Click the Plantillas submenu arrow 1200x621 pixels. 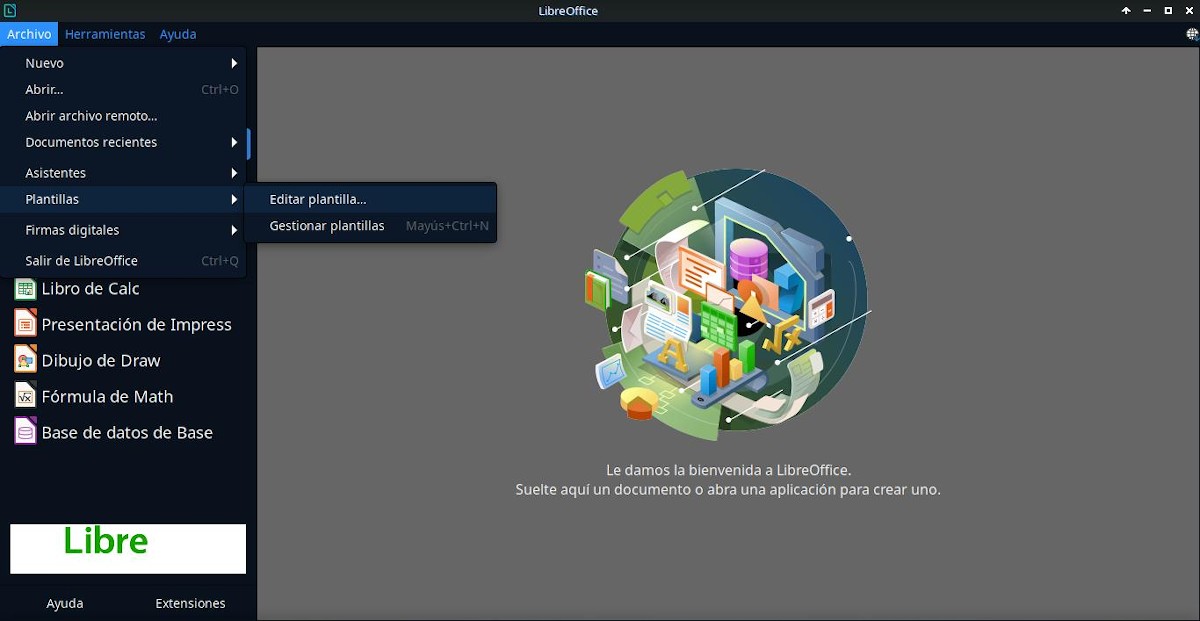pyautogui.click(x=234, y=199)
